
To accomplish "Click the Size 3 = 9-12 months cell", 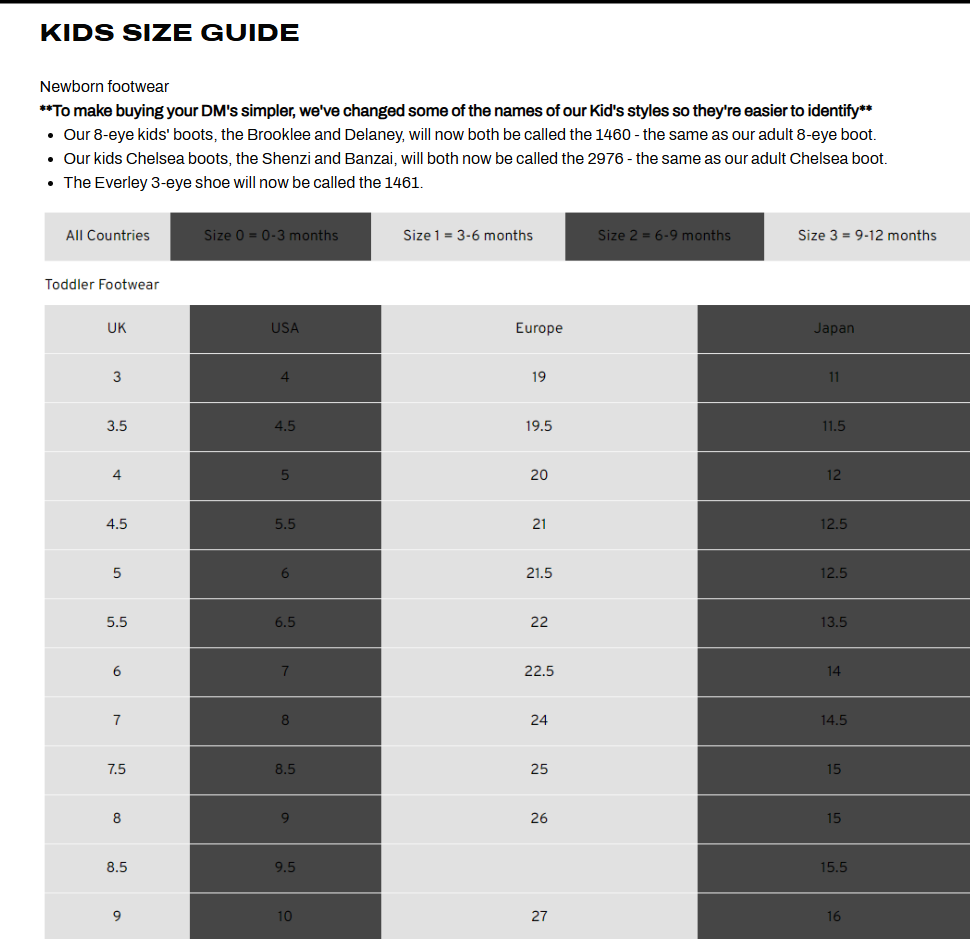I will pos(867,236).
